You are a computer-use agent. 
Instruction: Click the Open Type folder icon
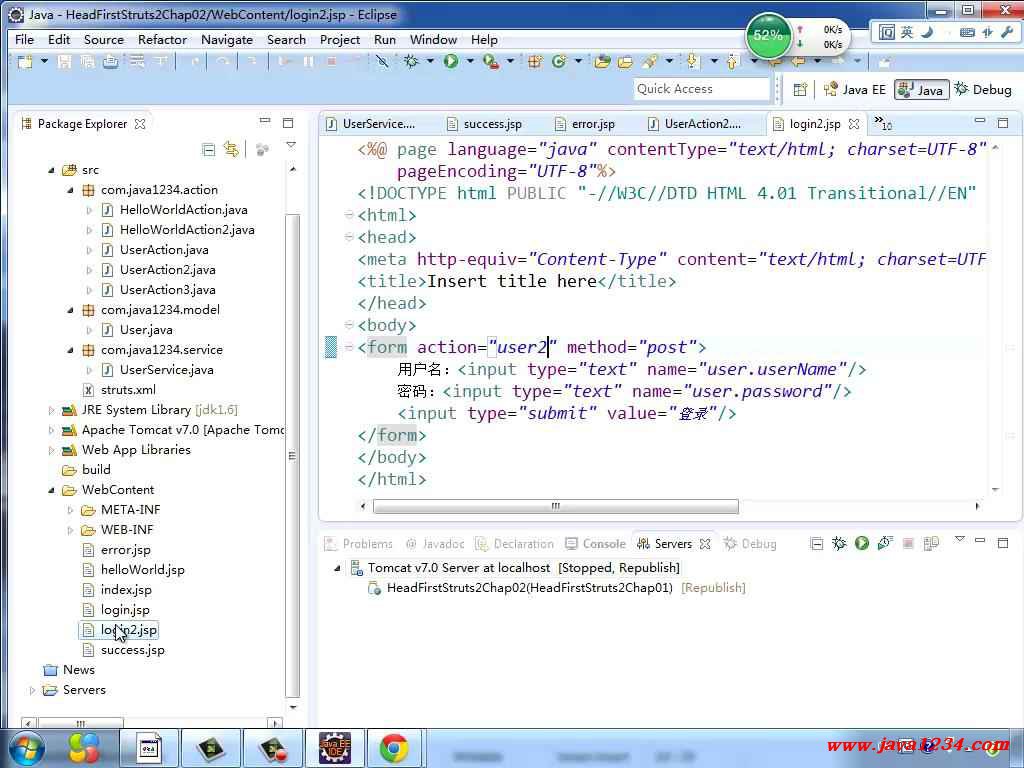coord(602,61)
